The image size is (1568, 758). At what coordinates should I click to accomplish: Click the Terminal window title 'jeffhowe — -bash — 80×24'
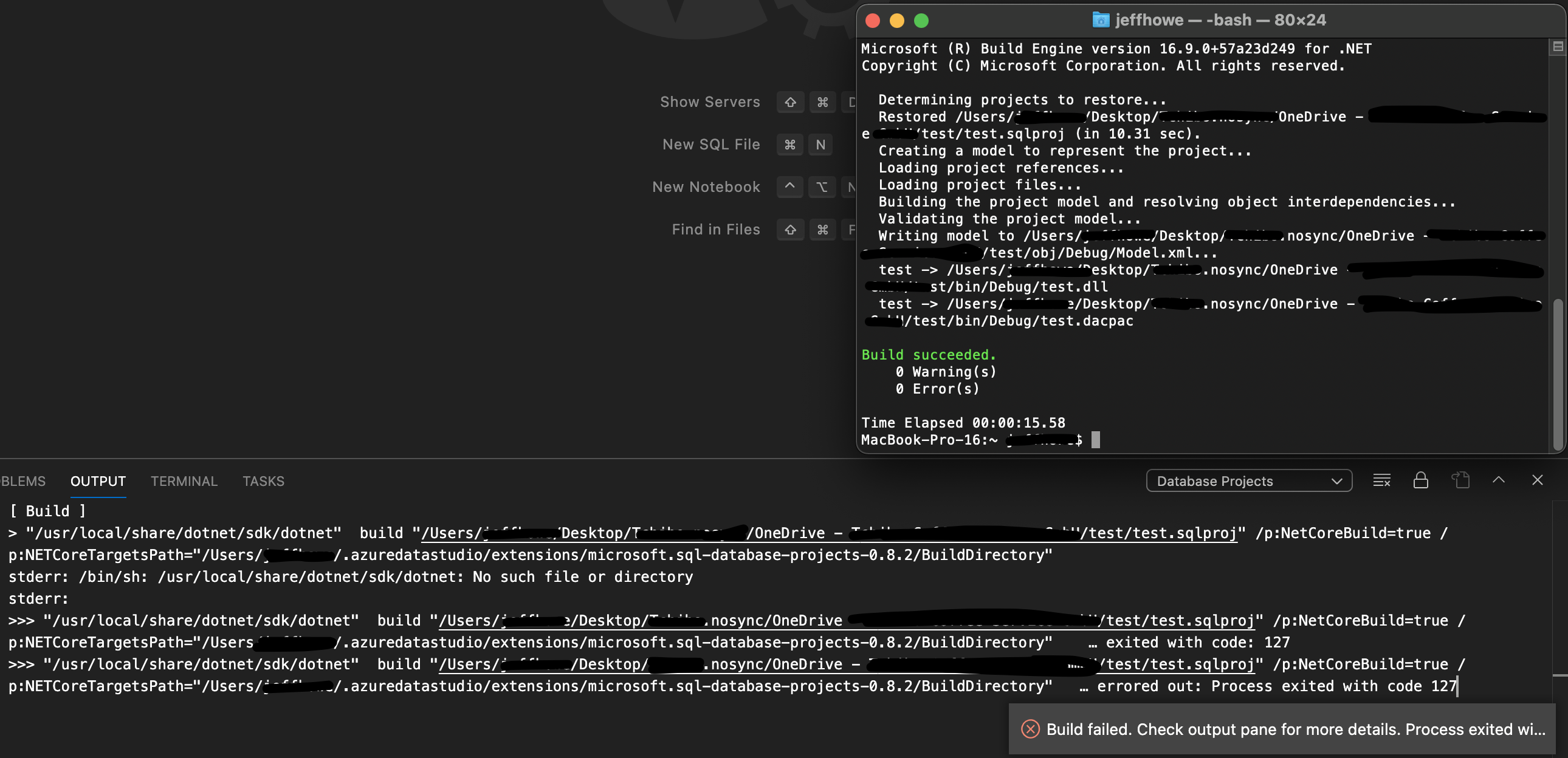click(x=1220, y=20)
